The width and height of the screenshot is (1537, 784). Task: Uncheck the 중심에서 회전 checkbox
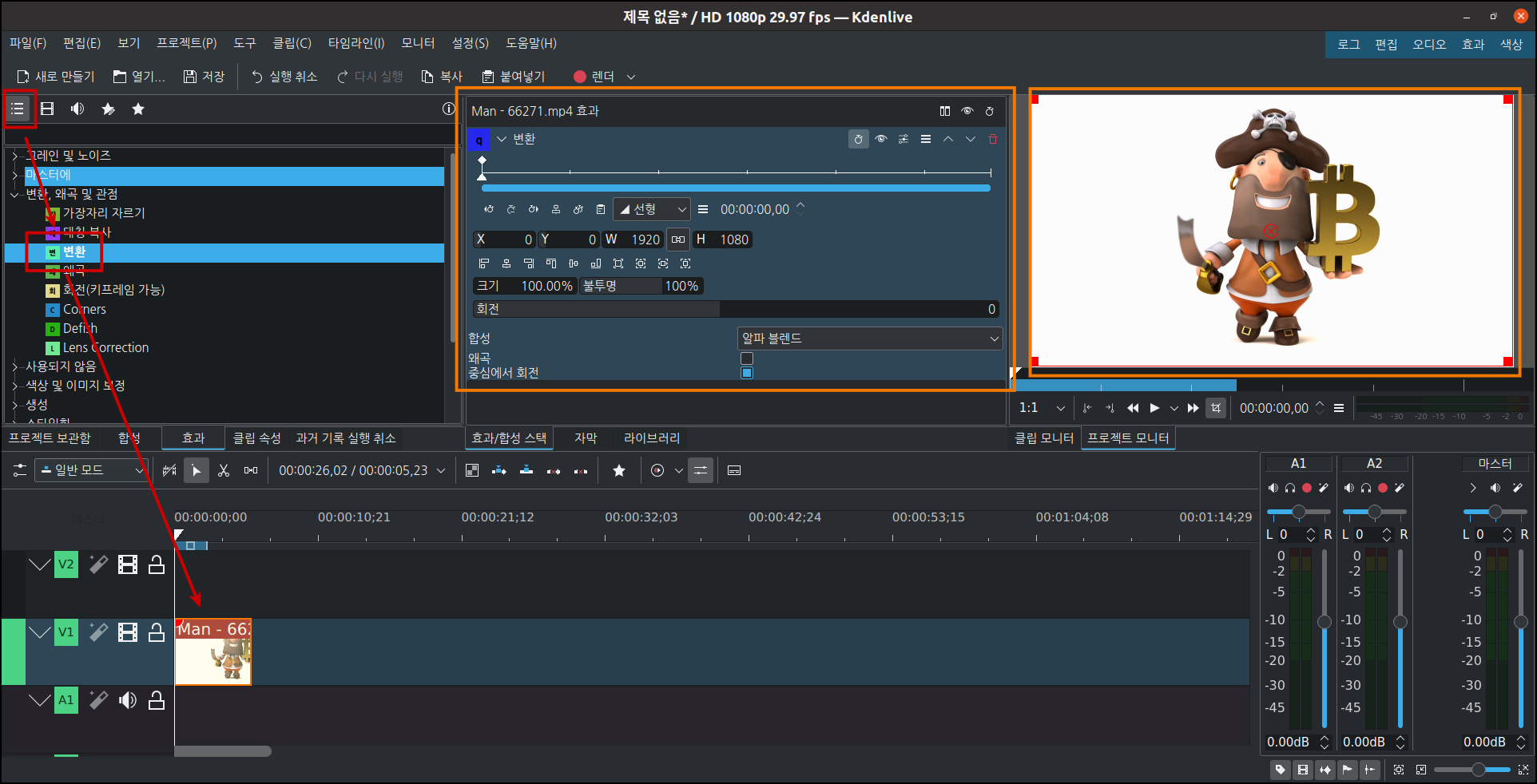[747, 372]
